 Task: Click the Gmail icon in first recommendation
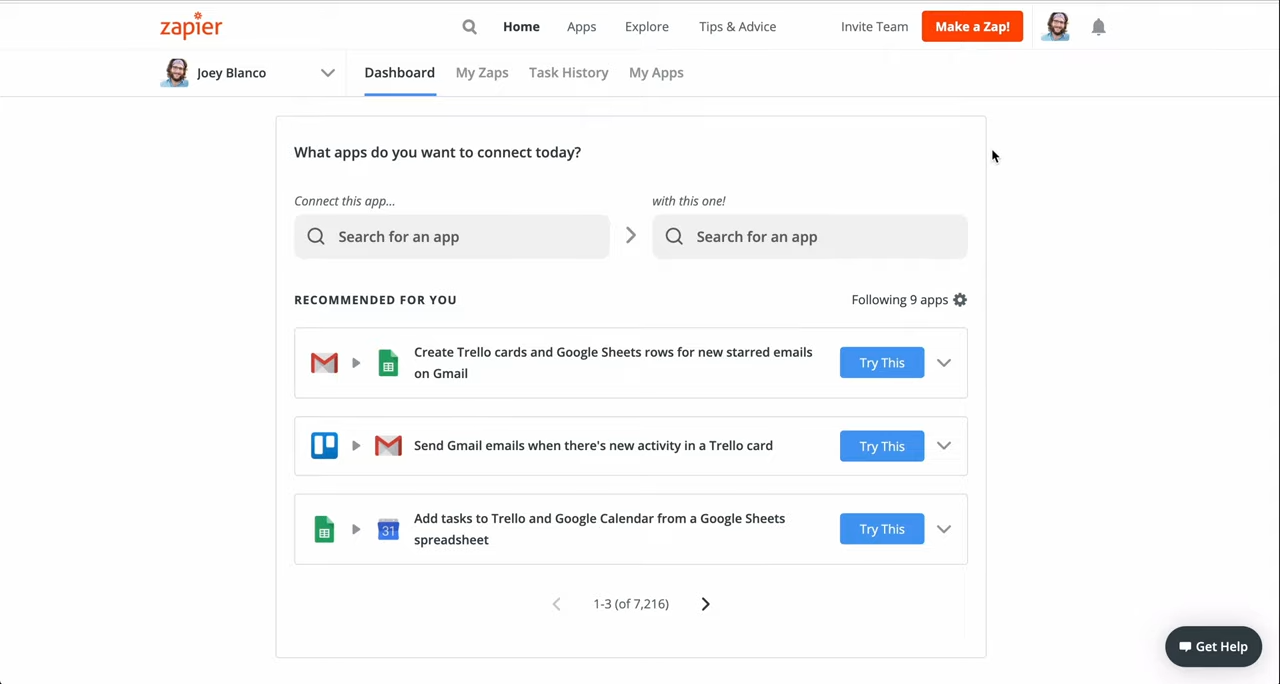pyautogui.click(x=324, y=363)
